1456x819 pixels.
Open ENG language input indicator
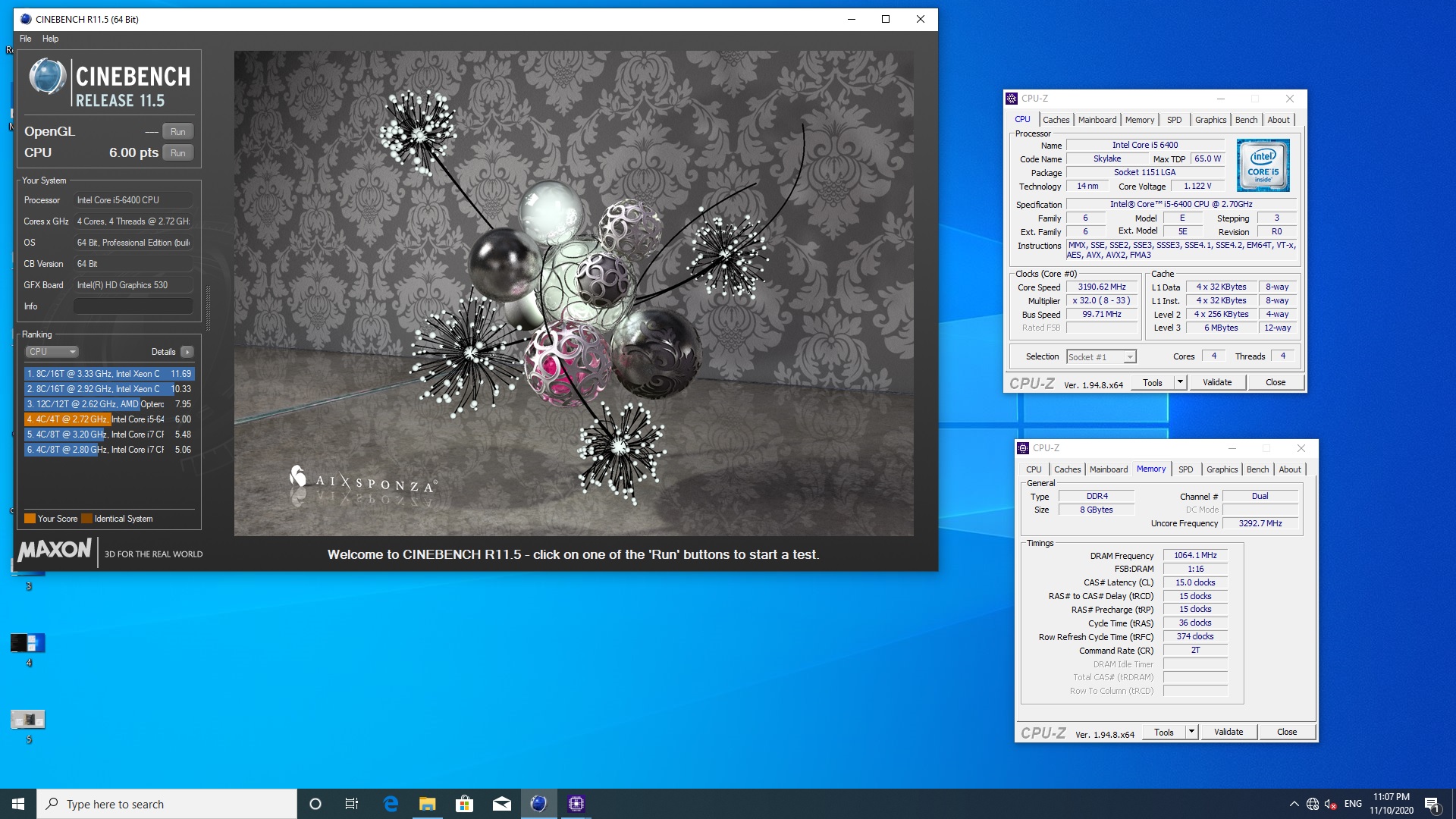(1353, 804)
